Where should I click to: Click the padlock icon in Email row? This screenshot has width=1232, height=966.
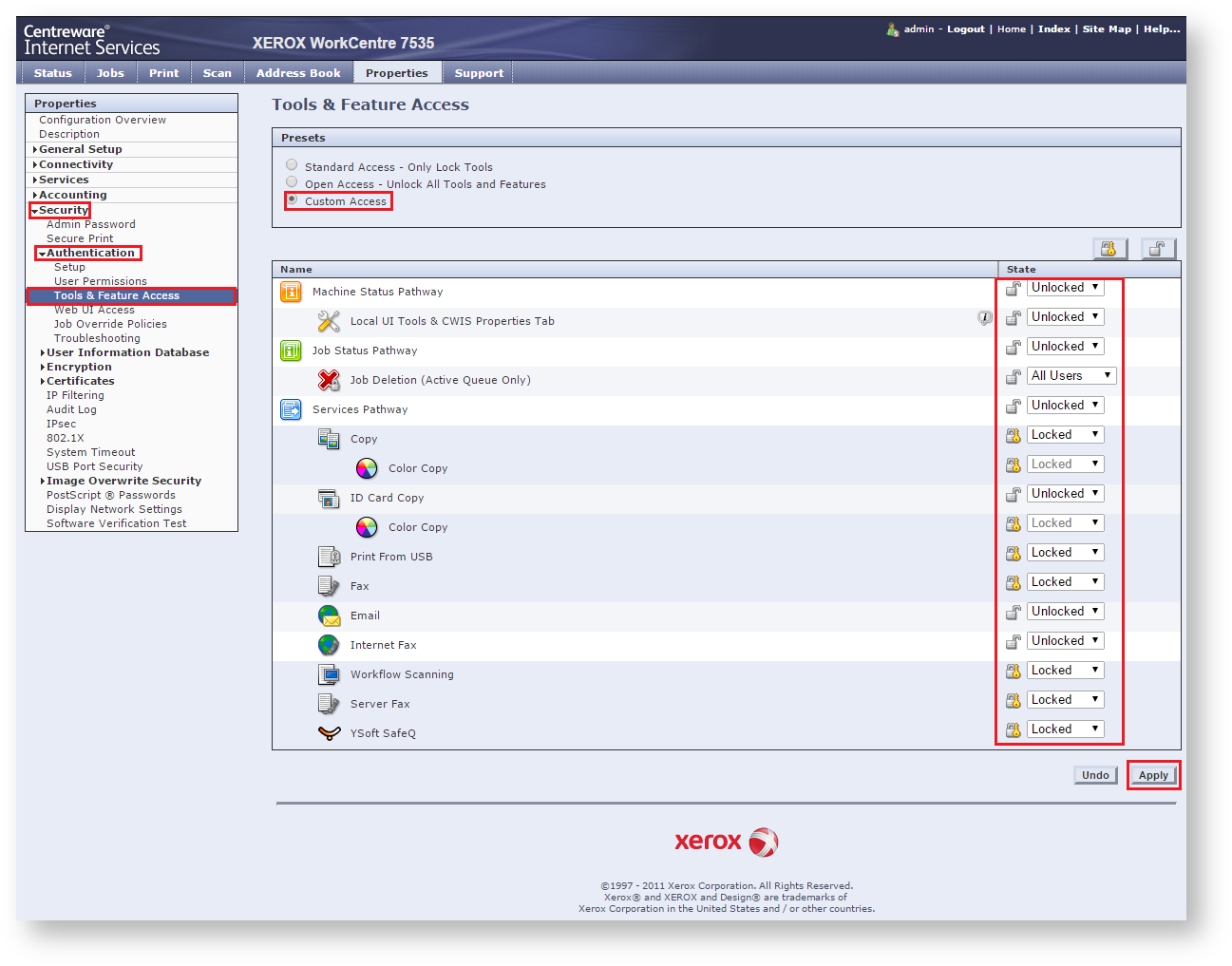pyautogui.click(x=1014, y=612)
